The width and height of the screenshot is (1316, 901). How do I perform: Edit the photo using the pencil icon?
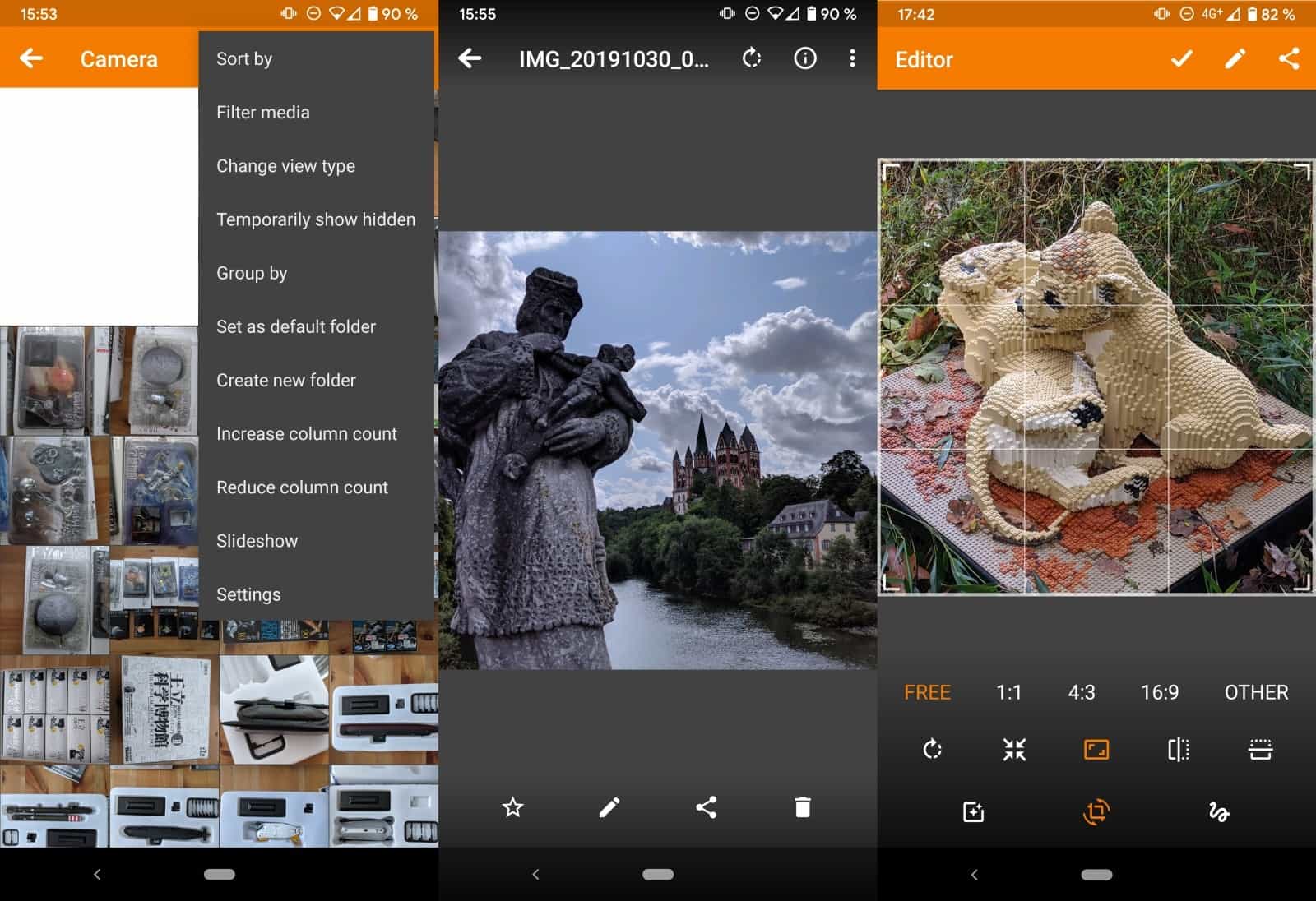pyautogui.click(x=609, y=807)
